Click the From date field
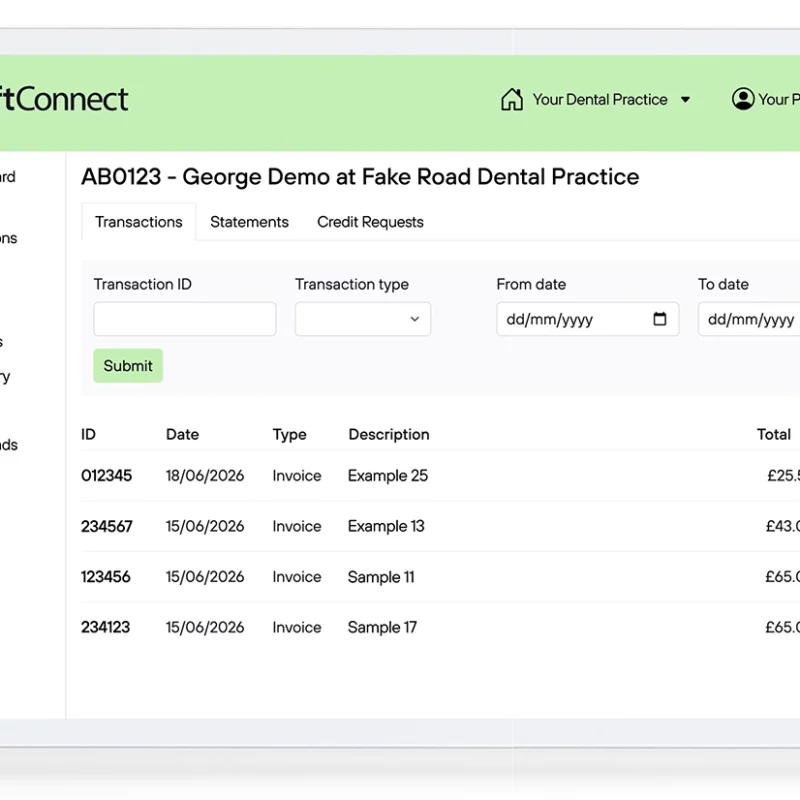 588,319
